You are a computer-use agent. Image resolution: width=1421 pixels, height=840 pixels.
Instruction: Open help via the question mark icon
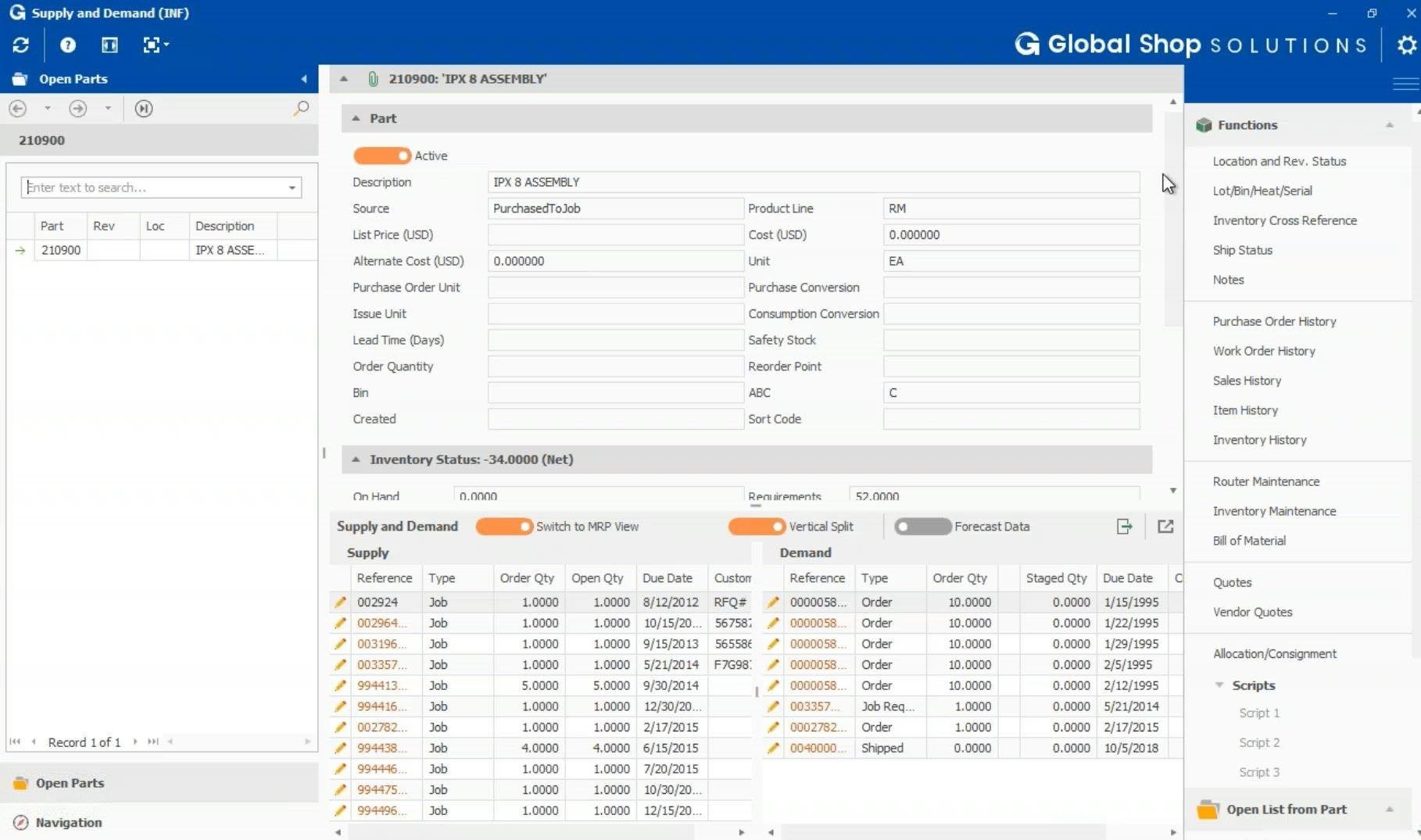pyautogui.click(x=67, y=45)
